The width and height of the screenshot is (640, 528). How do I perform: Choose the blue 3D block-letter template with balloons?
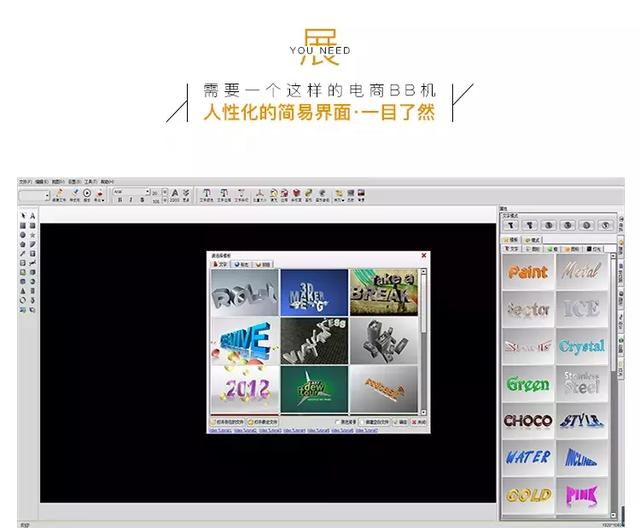(244, 341)
